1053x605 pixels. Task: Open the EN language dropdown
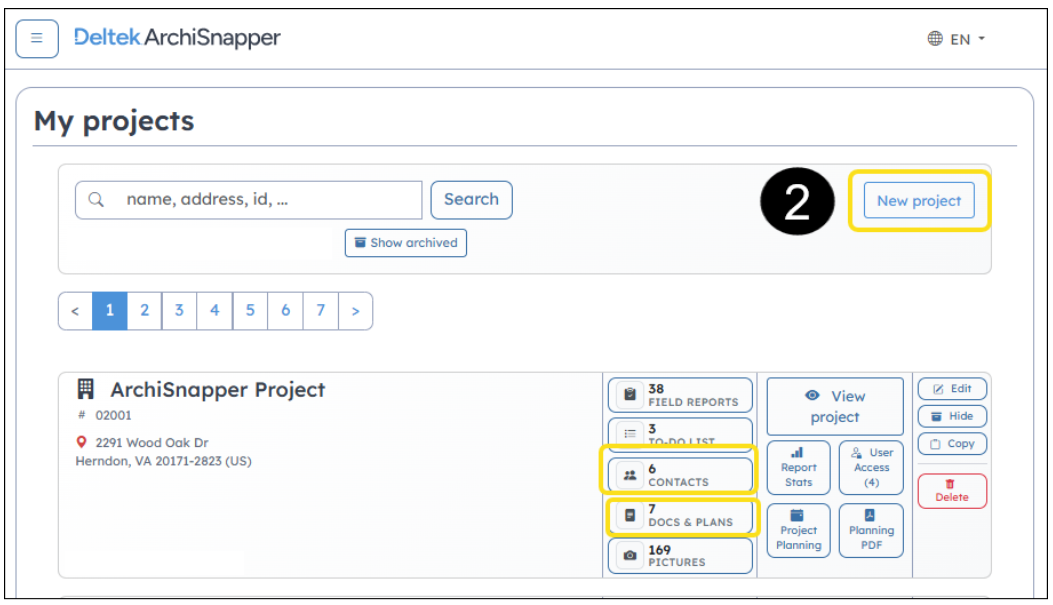coord(957,39)
